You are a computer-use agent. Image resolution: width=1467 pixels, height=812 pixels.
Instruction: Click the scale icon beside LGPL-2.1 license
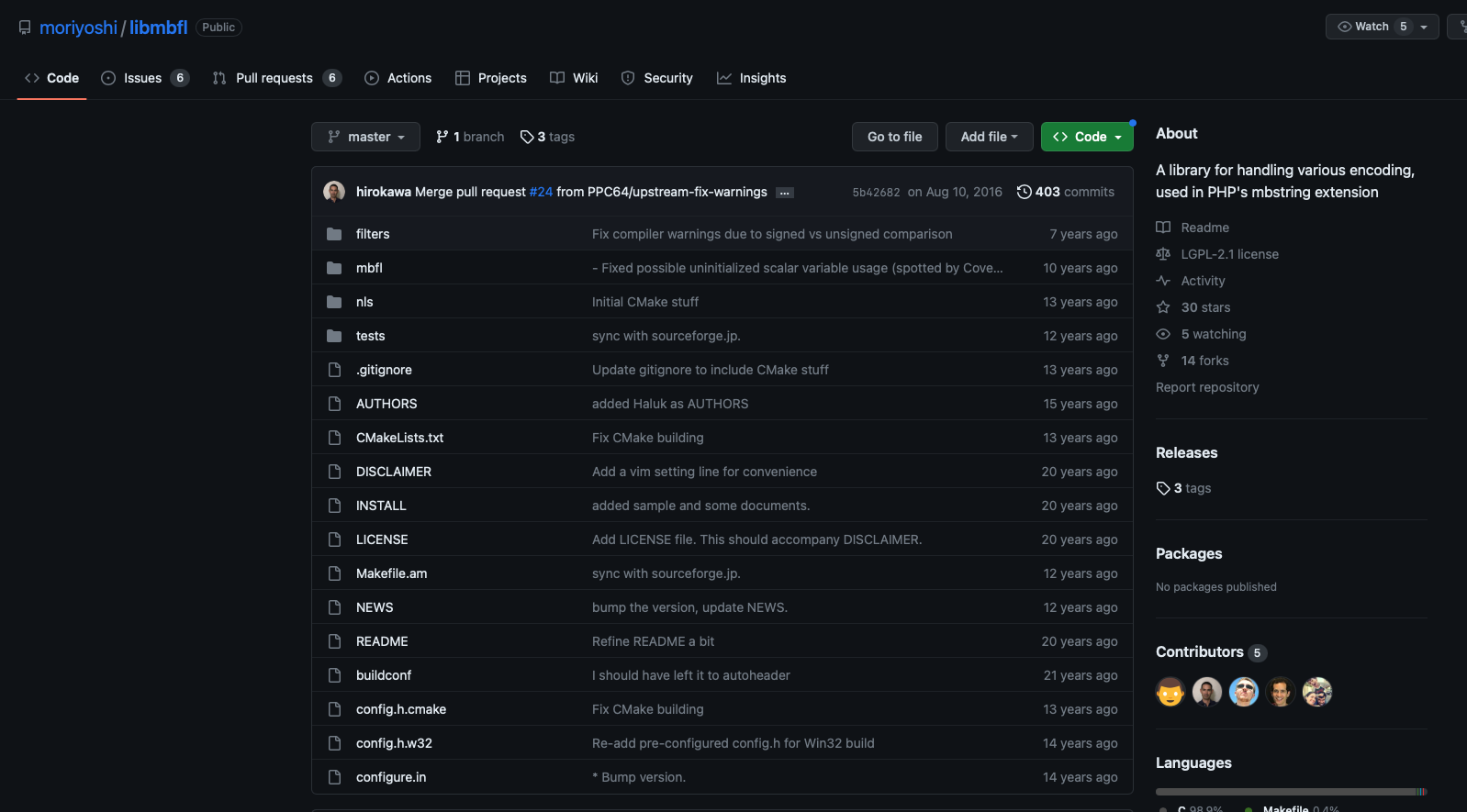tap(1163, 254)
